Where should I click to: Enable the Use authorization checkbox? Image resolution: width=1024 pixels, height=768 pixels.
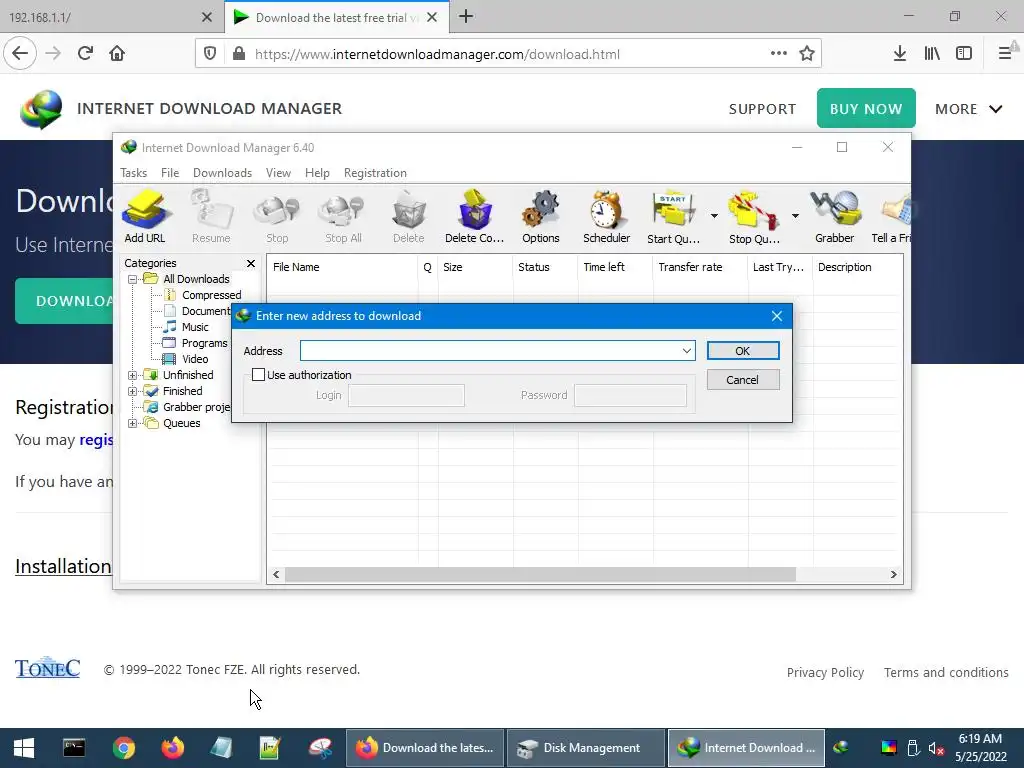259,375
